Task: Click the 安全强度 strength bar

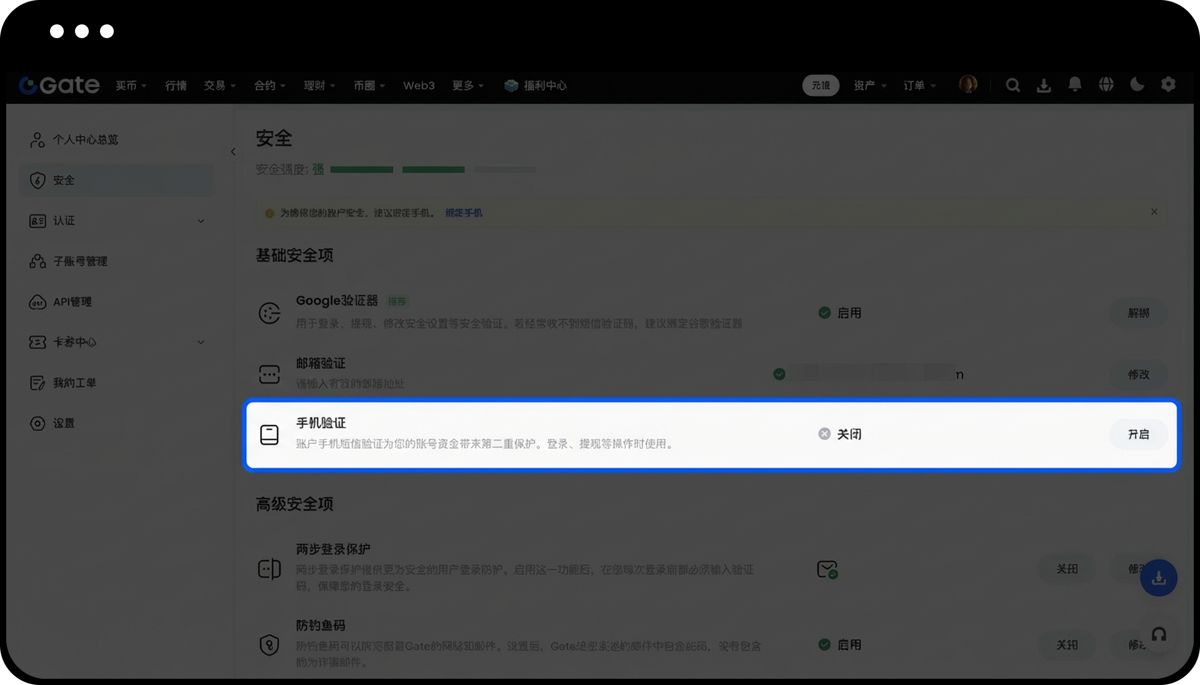Action: point(433,169)
